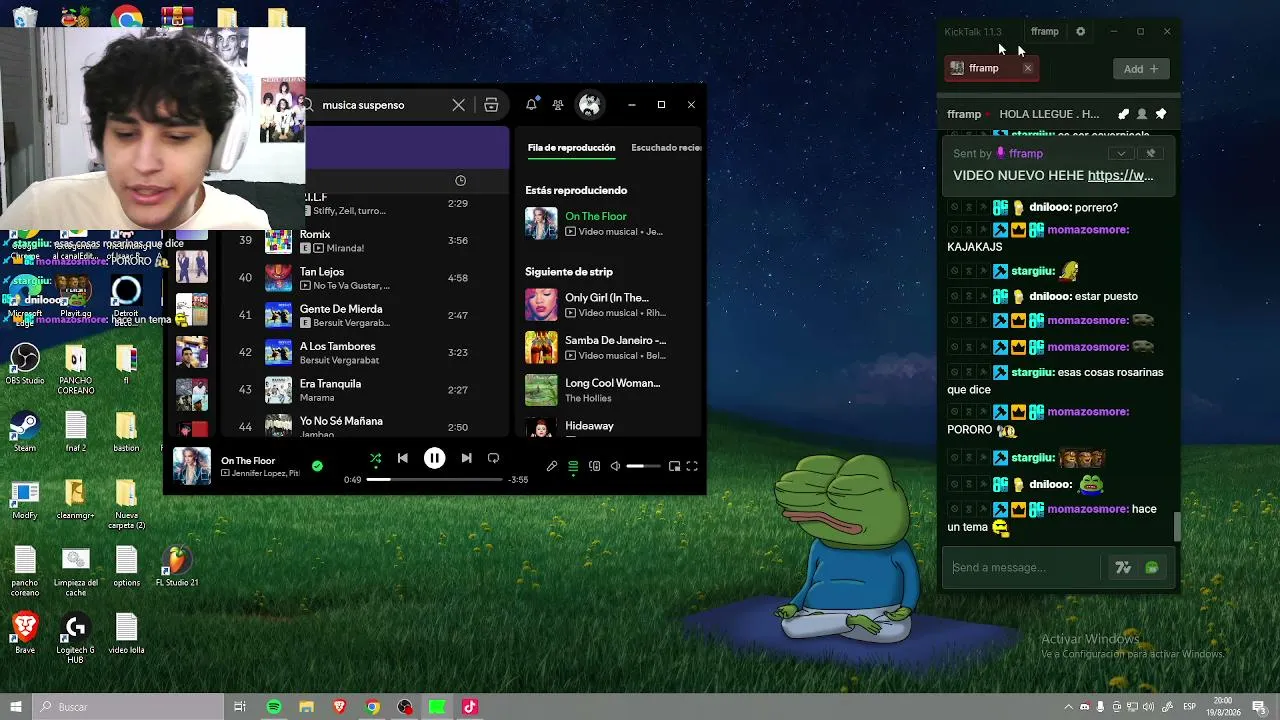Skip to next track in Spotify

click(466, 458)
